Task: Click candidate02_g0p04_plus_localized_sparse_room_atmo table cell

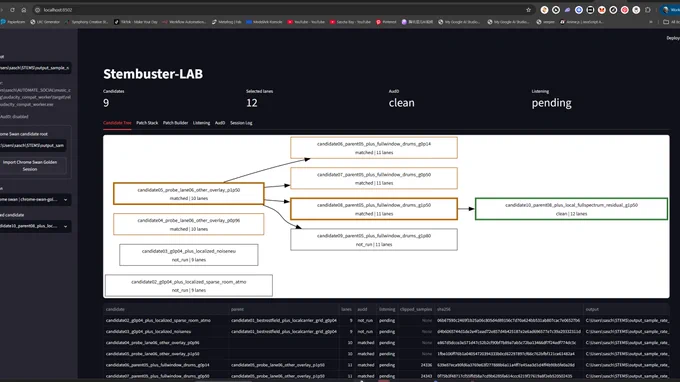Action: [166, 320]
